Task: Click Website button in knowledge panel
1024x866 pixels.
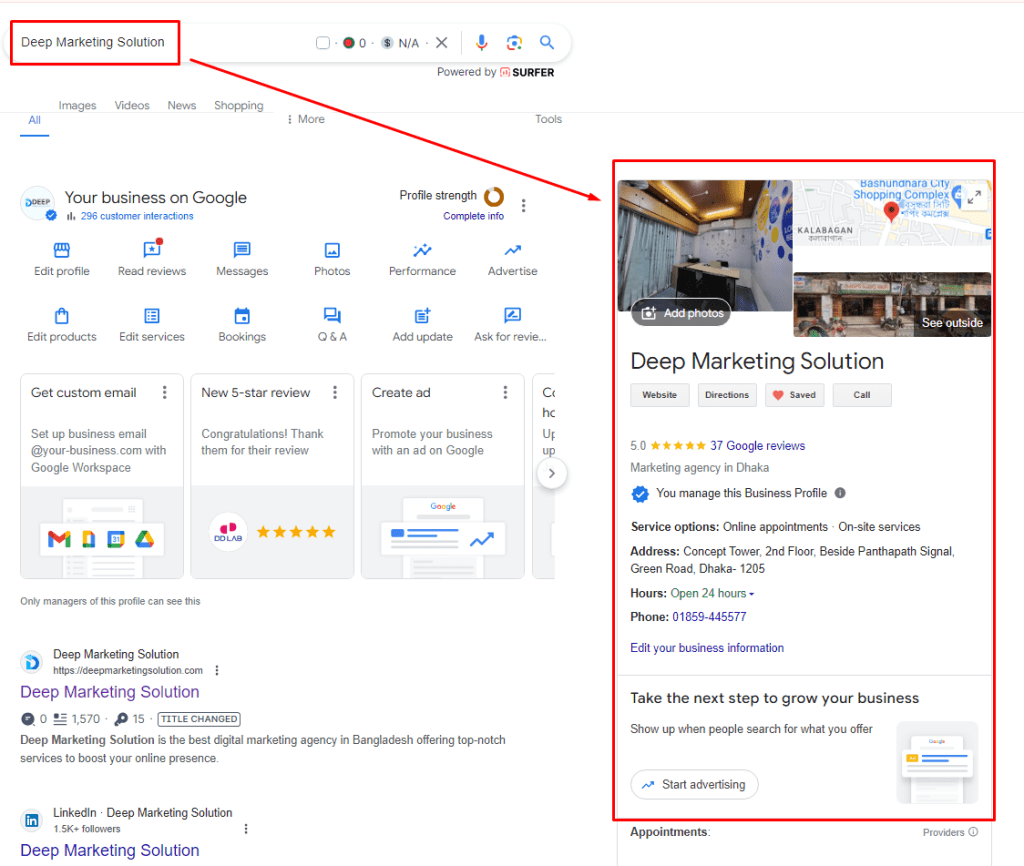Action: point(660,395)
